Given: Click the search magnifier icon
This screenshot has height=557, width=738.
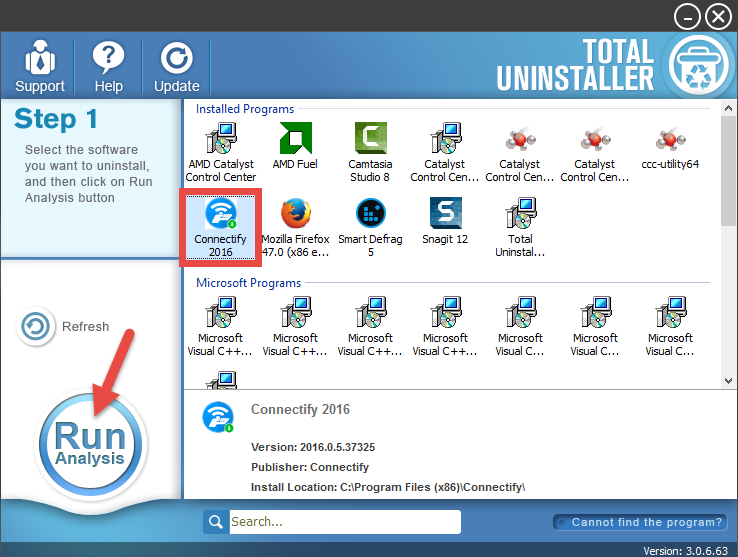Looking at the screenshot, I should point(216,522).
